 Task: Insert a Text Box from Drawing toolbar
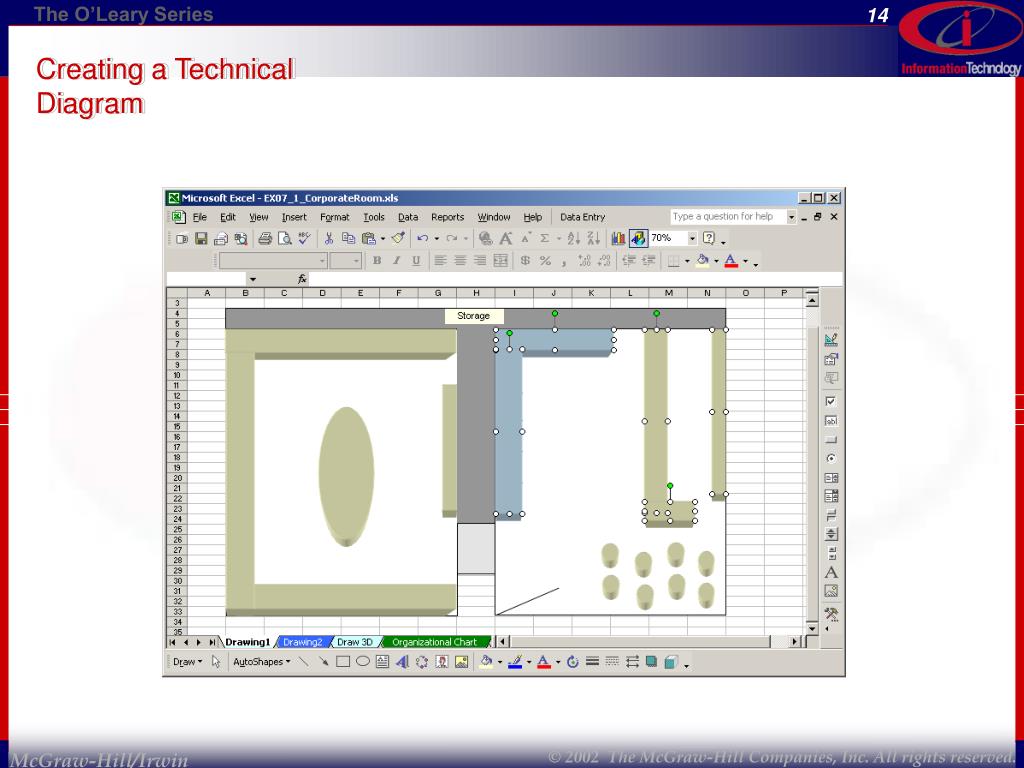[383, 662]
